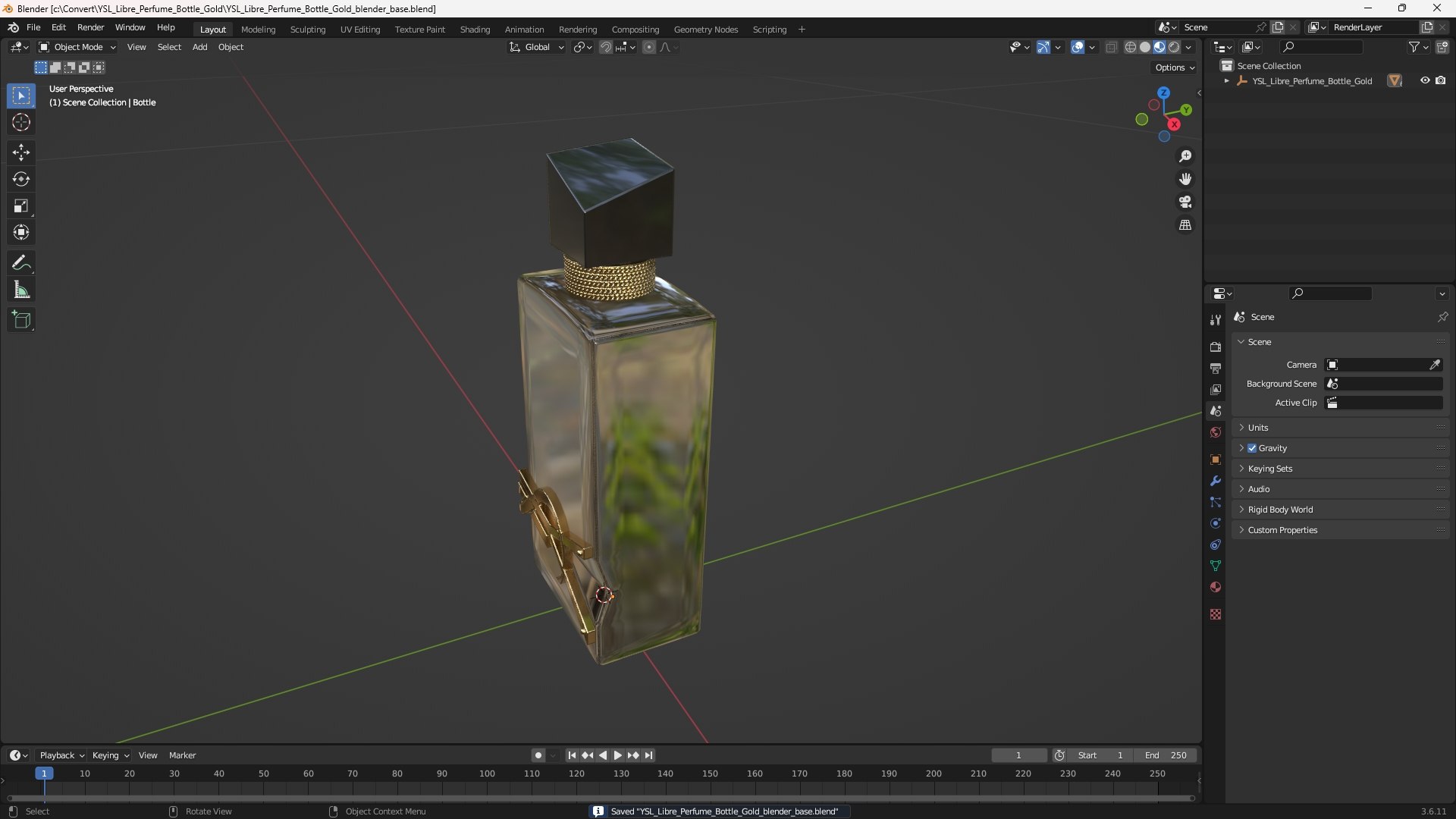Select the Add Cube tool
Screen dimensions: 1456x819
click(21, 320)
